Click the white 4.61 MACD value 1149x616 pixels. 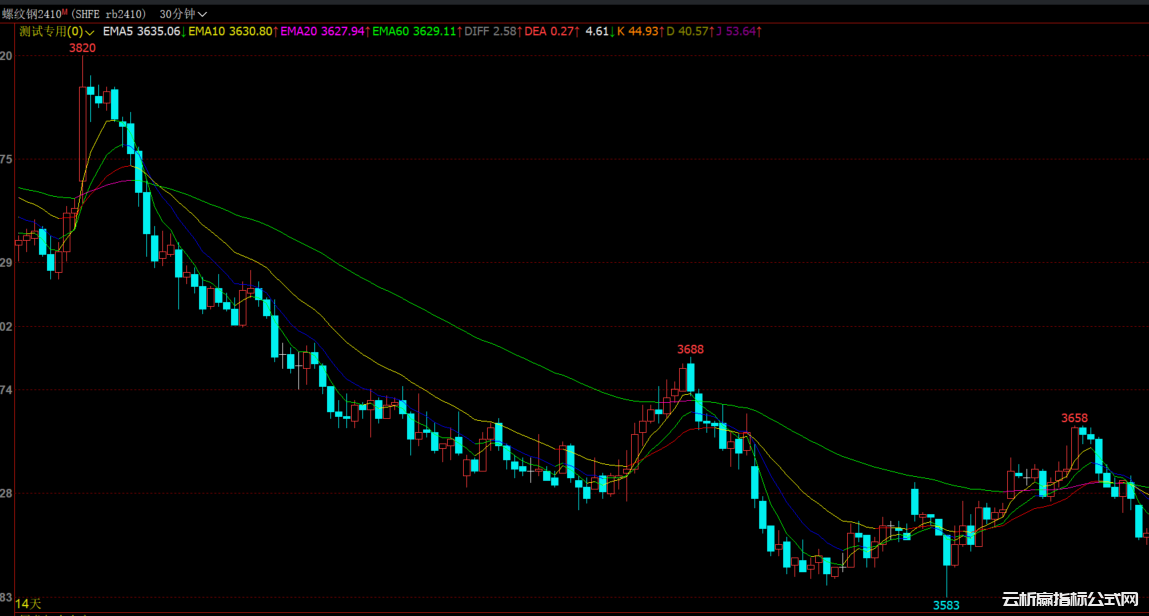tap(599, 31)
